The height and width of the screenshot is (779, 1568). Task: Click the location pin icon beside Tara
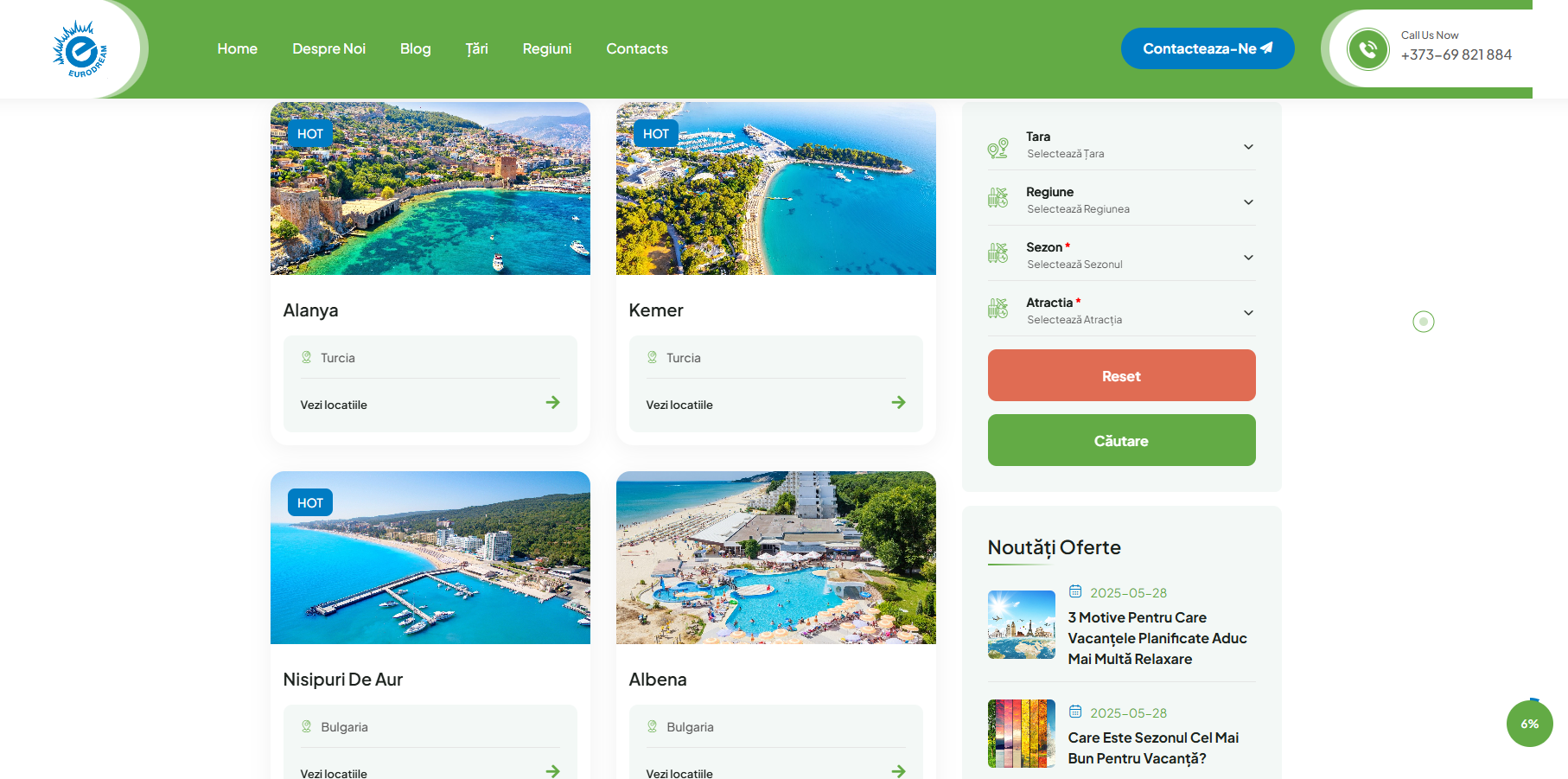point(998,148)
